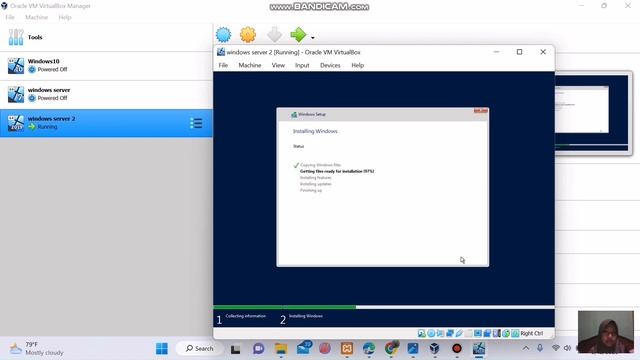
Task: Click the 'Installing updates' step text
Action: (316, 184)
